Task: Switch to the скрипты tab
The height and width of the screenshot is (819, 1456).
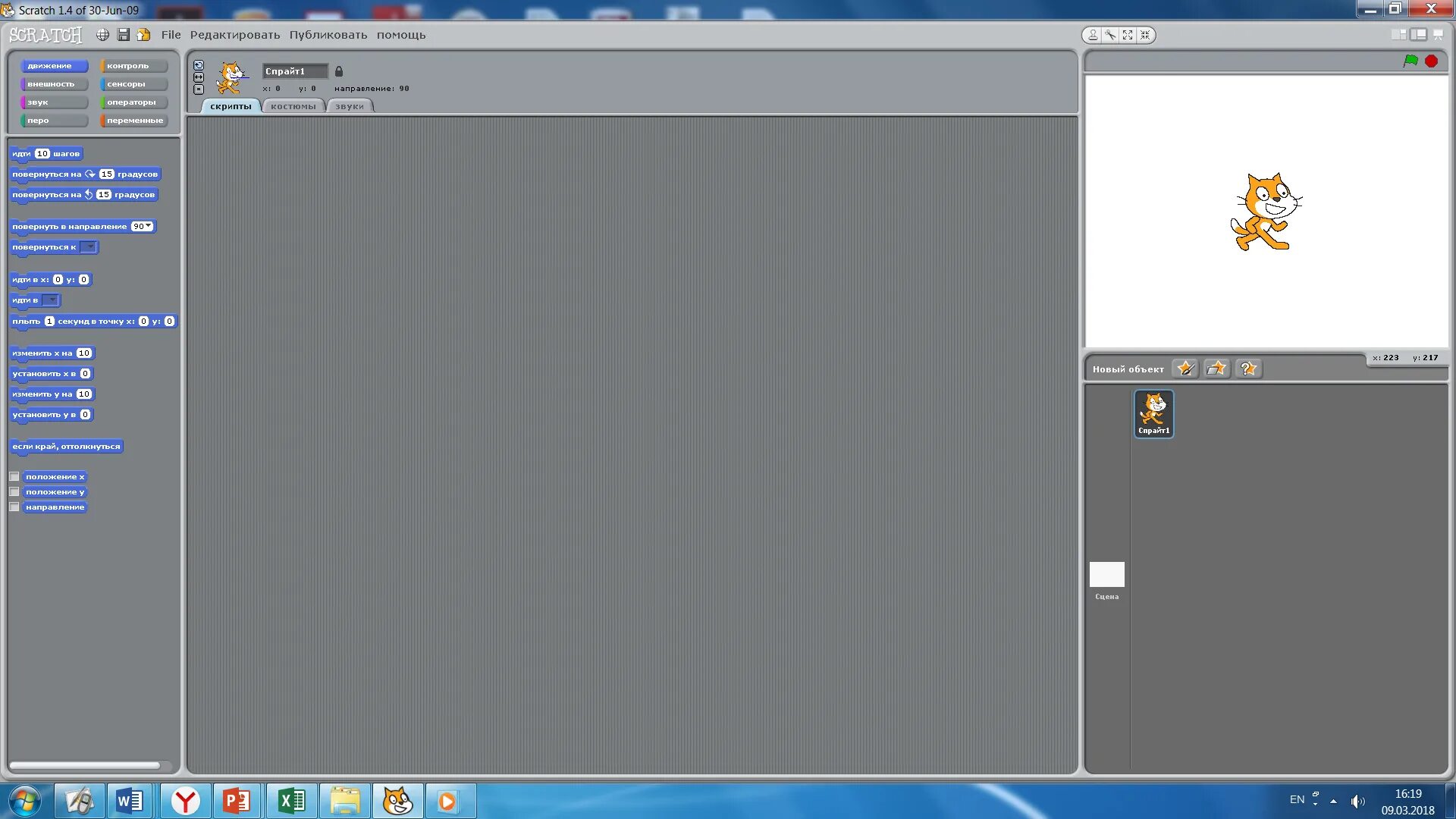Action: coord(231,106)
